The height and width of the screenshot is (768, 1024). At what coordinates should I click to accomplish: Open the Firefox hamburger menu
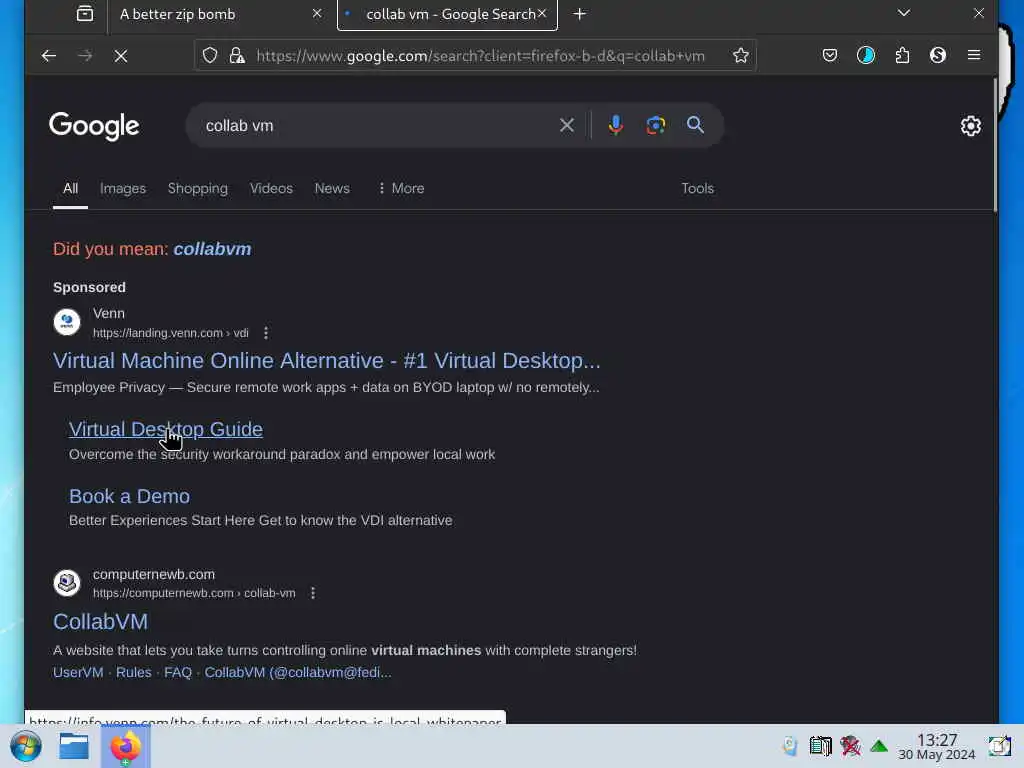(x=974, y=56)
